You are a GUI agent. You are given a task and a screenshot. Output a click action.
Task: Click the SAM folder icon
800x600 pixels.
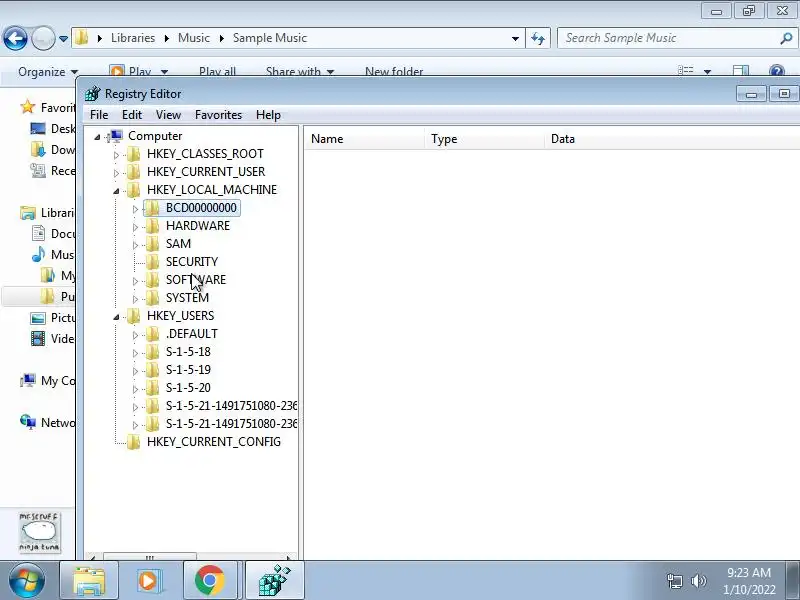[153, 243]
